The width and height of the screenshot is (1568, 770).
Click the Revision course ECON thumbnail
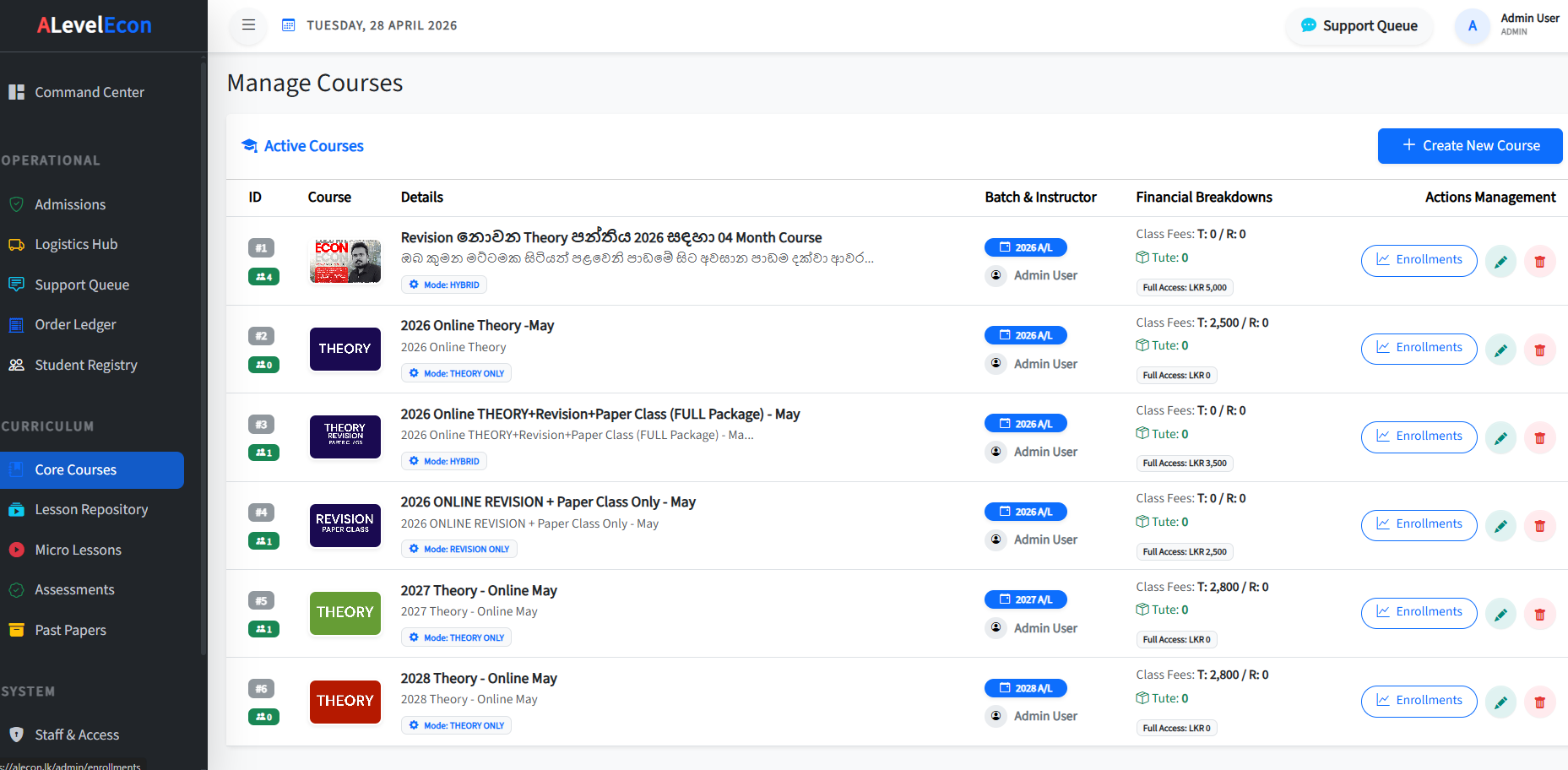click(x=345, y=261)
